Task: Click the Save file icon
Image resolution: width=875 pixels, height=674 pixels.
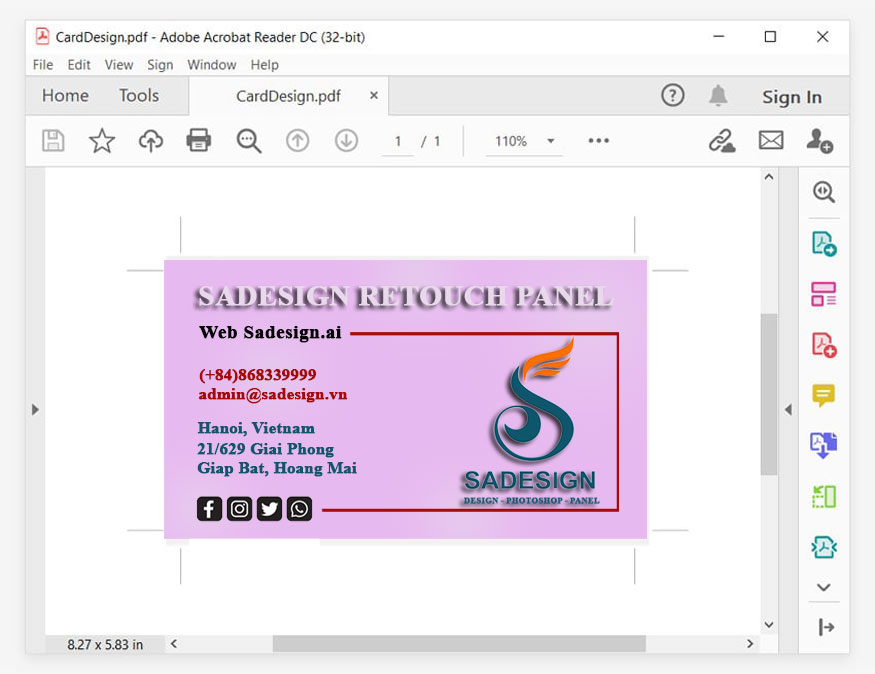Action: (53, 141)
